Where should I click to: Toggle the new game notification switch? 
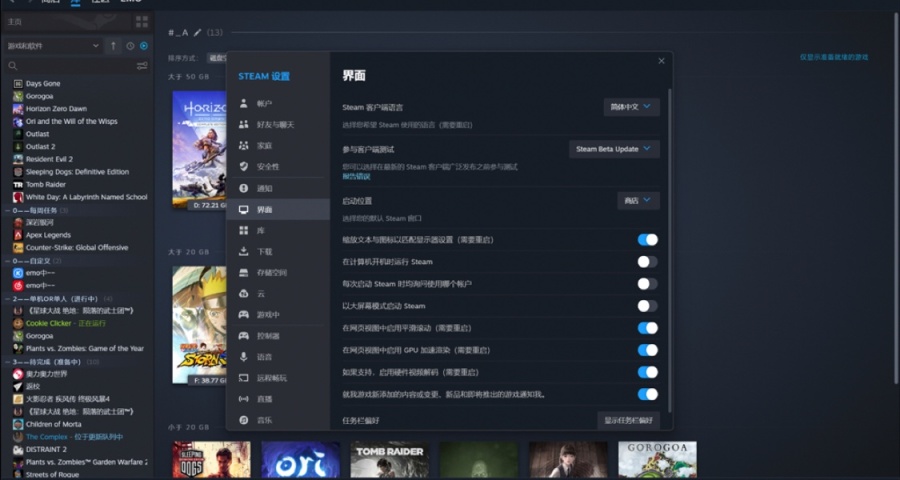point(647,394)
